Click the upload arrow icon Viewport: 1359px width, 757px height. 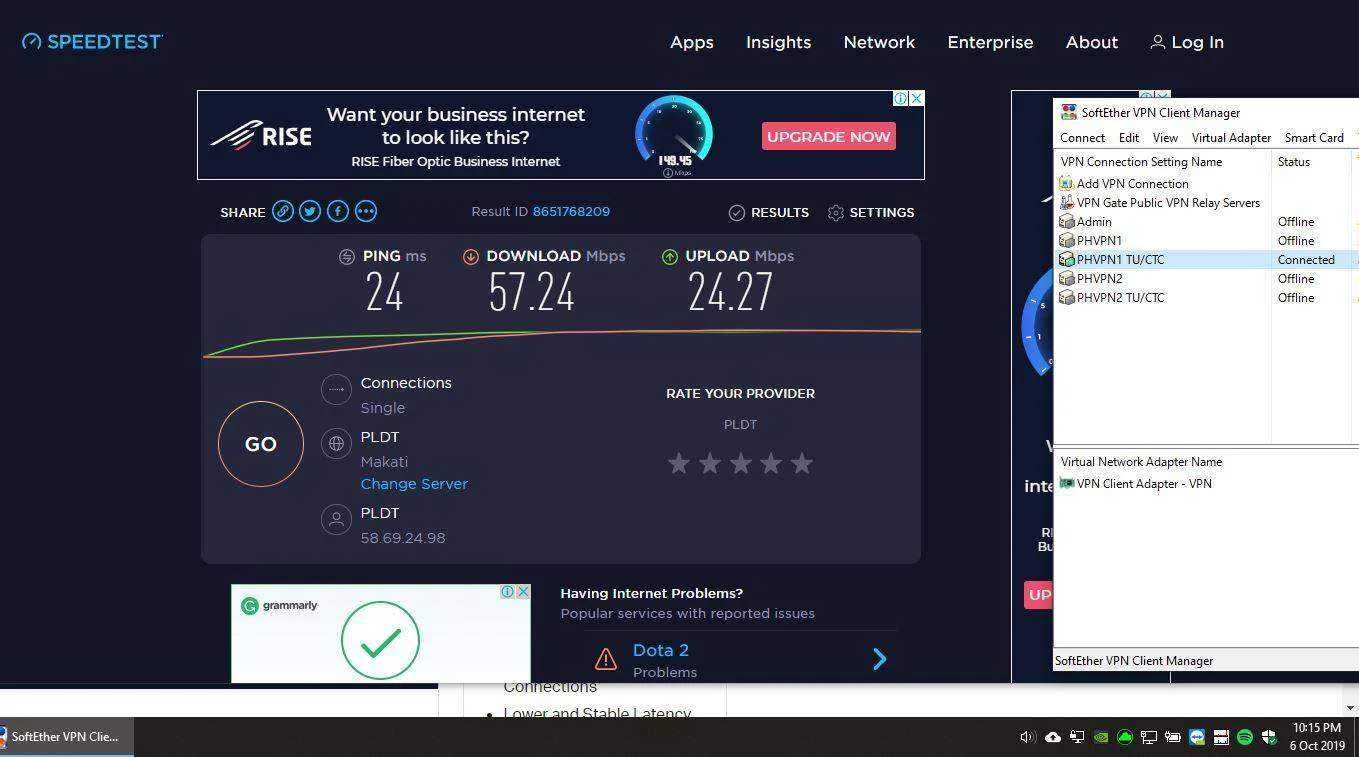tap(670, 256)
